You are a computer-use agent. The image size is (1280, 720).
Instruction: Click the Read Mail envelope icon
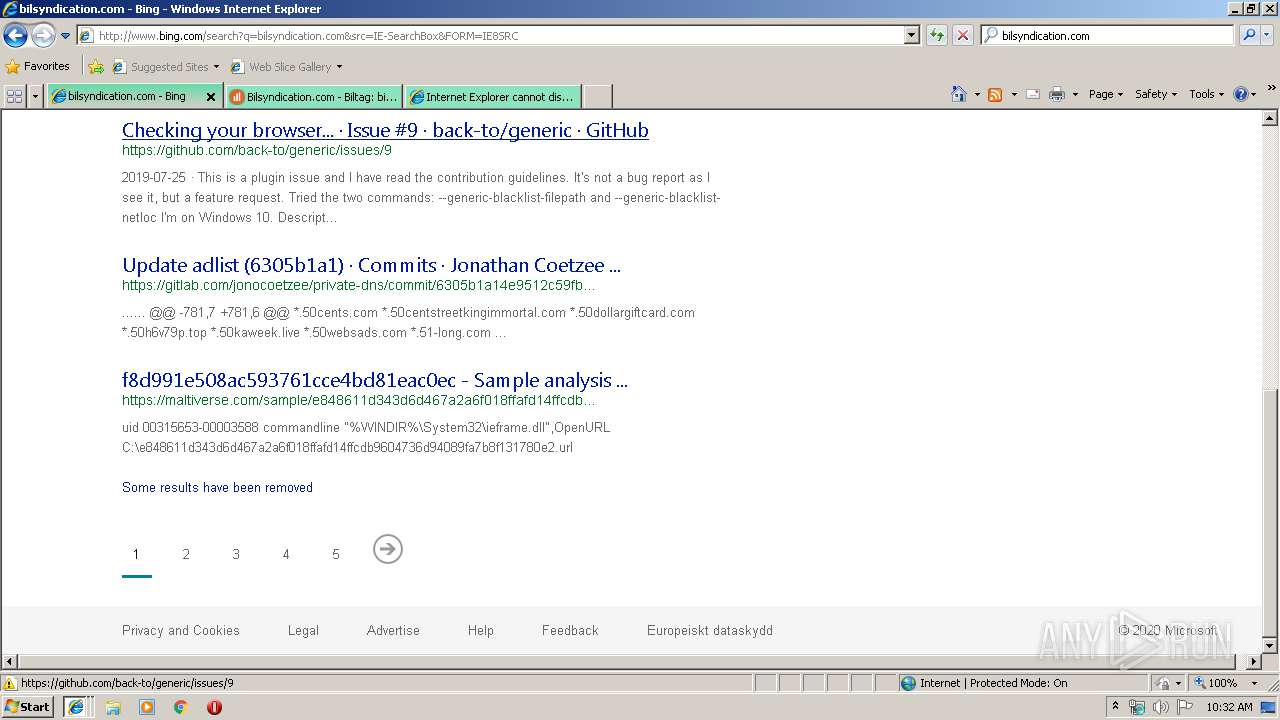pyautogui.click(x=1032, y=94)
